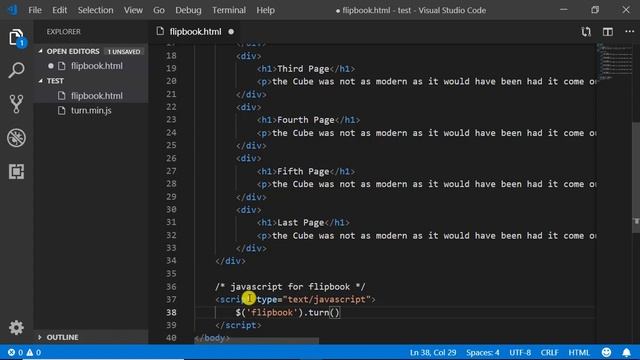Open the Extensions view icon

coord(16,171)
